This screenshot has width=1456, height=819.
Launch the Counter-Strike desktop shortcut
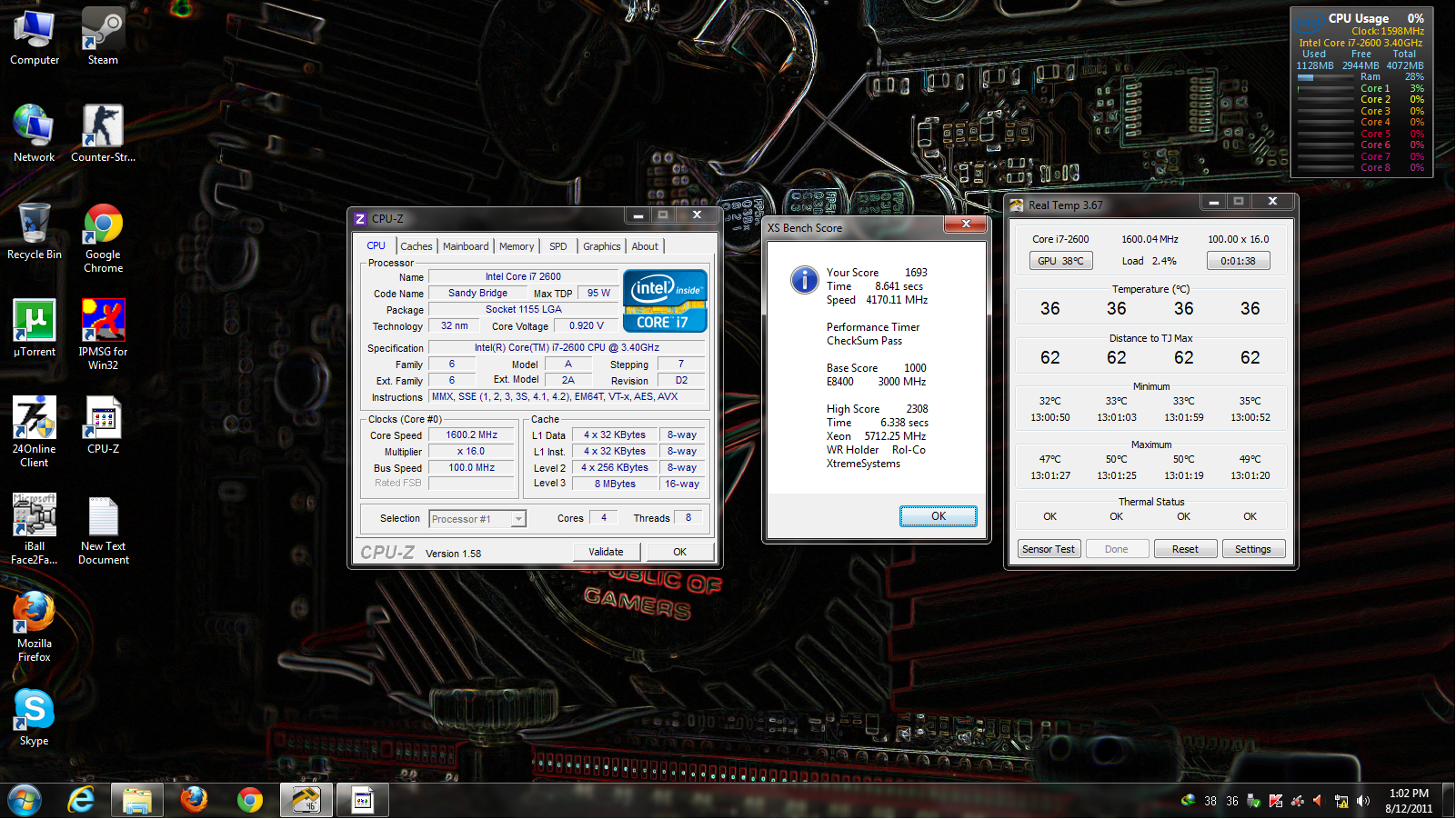[103, 134]
